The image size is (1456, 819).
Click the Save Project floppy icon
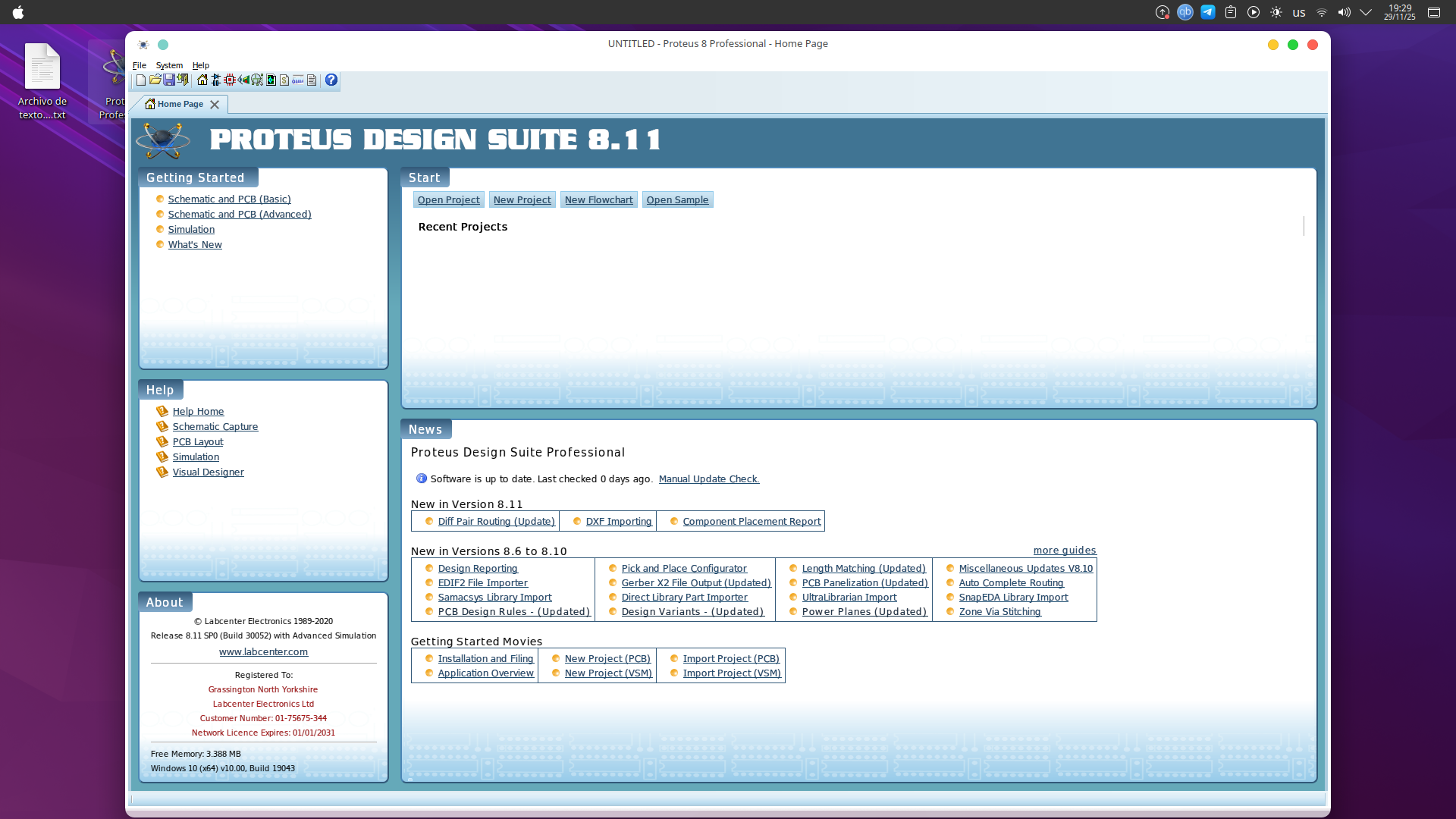coord(169,80)
